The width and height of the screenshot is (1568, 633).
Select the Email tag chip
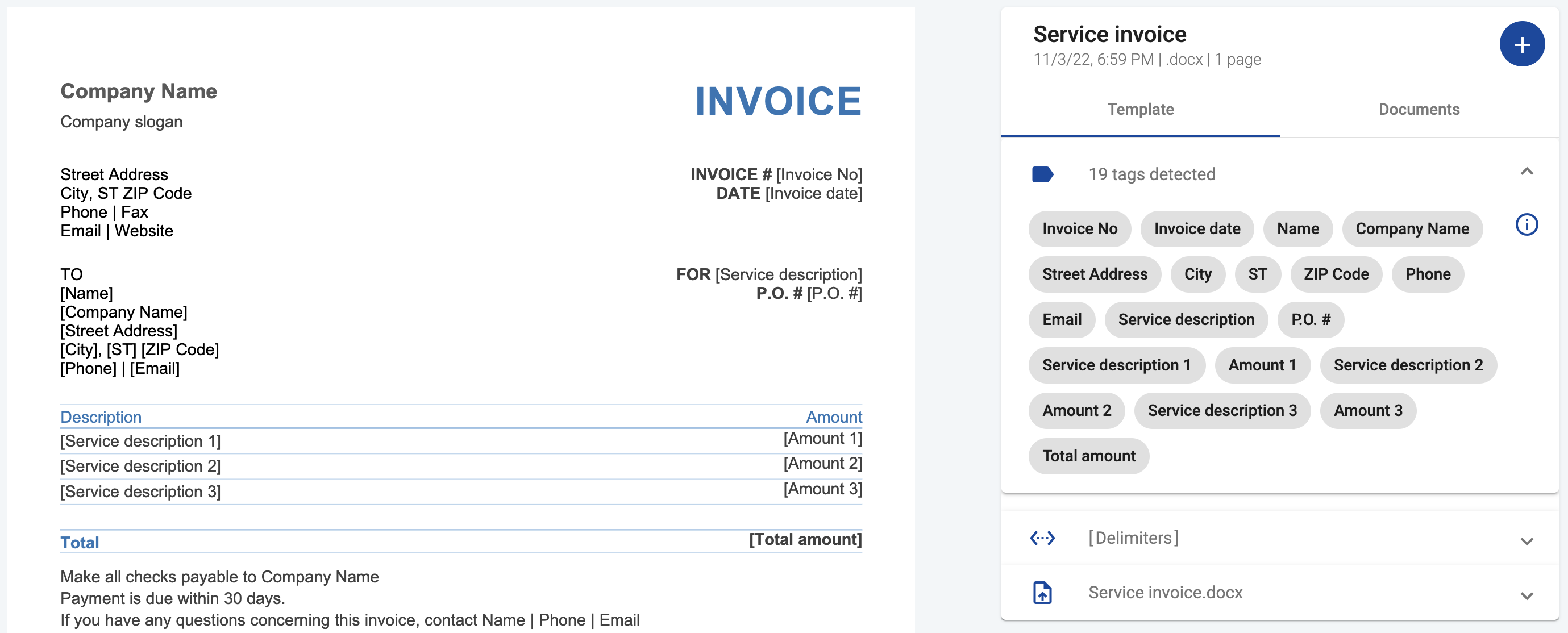coord(1062,320)
